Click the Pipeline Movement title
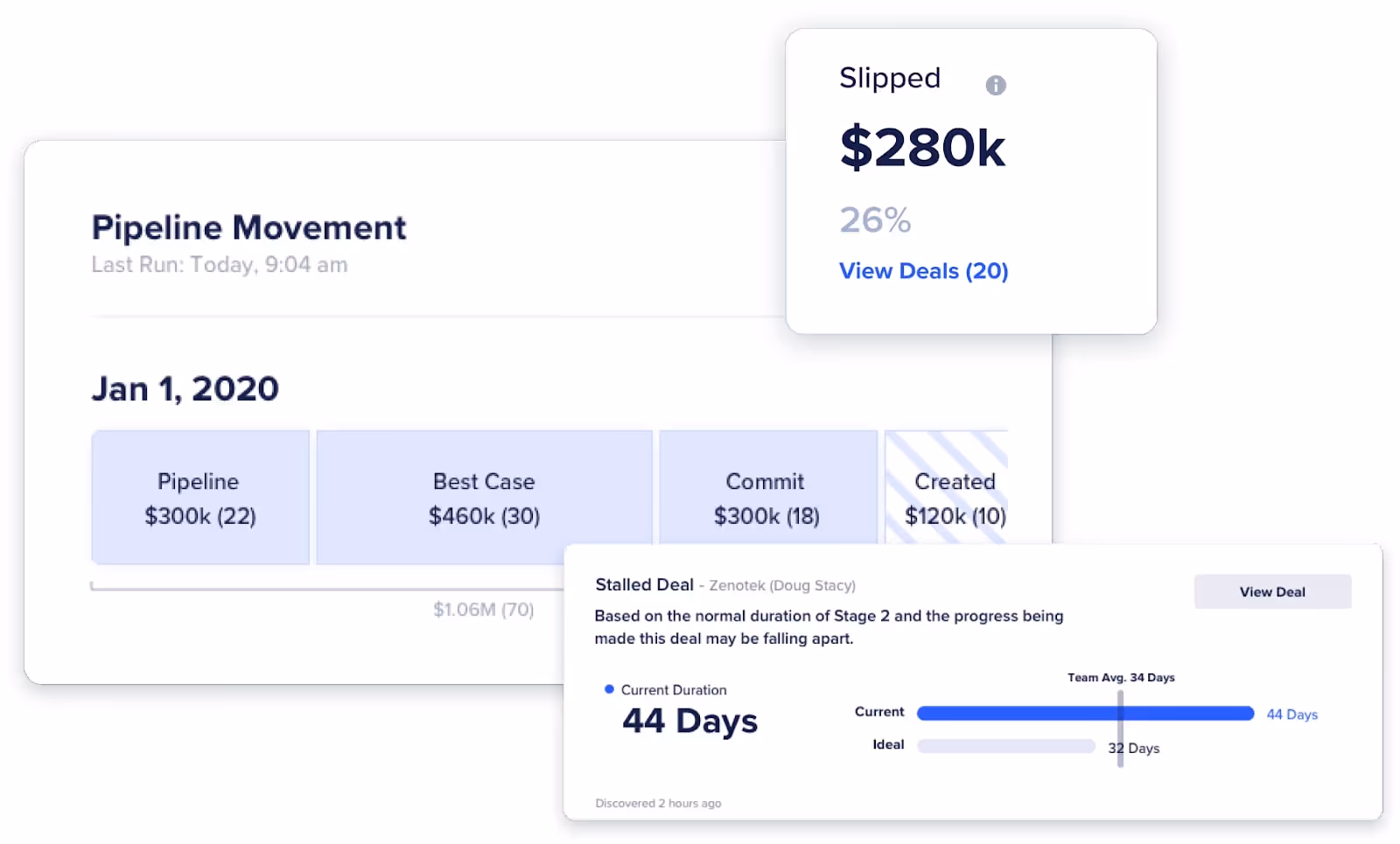1400x844 pixels. pyautogui.click(x=248, y=227)
